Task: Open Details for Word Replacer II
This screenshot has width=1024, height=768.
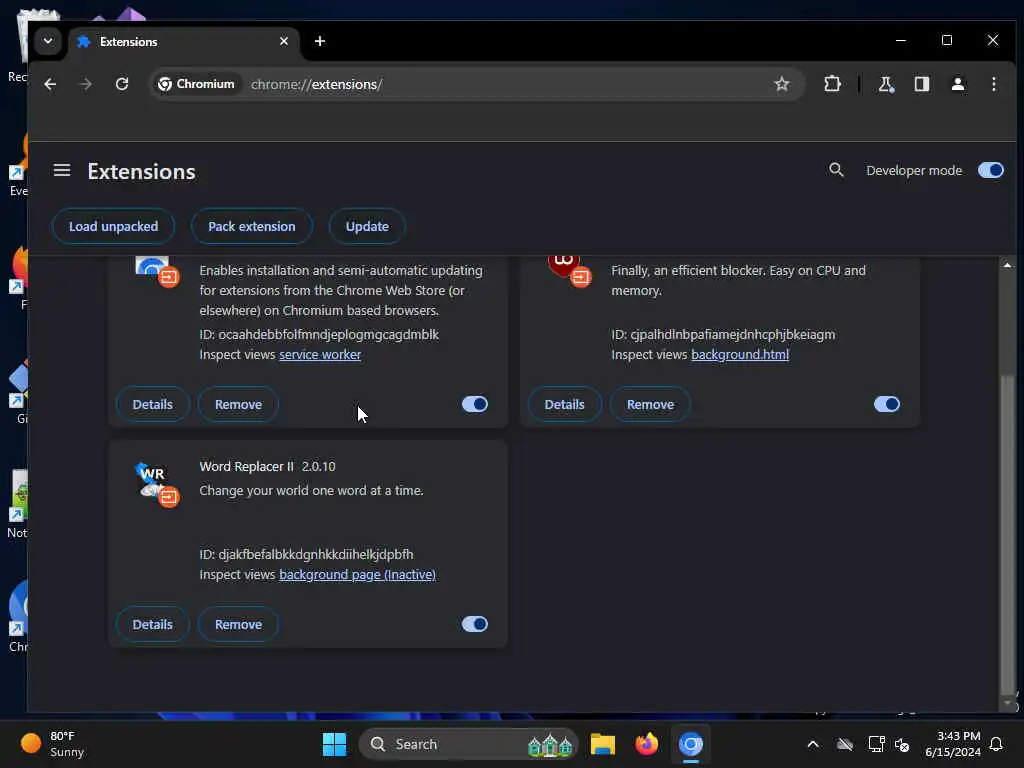Action: coord(153,624)
